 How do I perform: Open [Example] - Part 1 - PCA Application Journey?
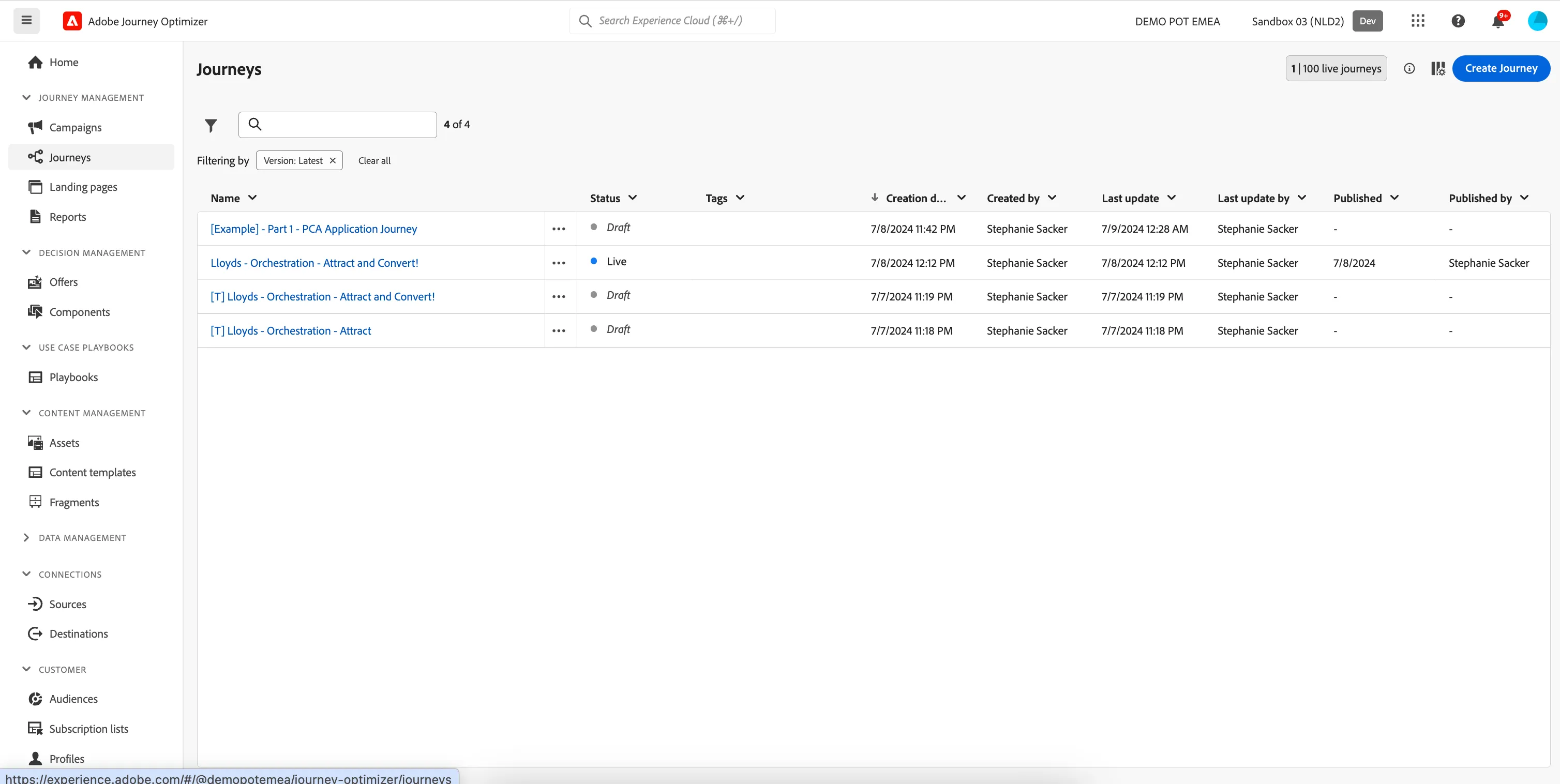tap(313, 229)
